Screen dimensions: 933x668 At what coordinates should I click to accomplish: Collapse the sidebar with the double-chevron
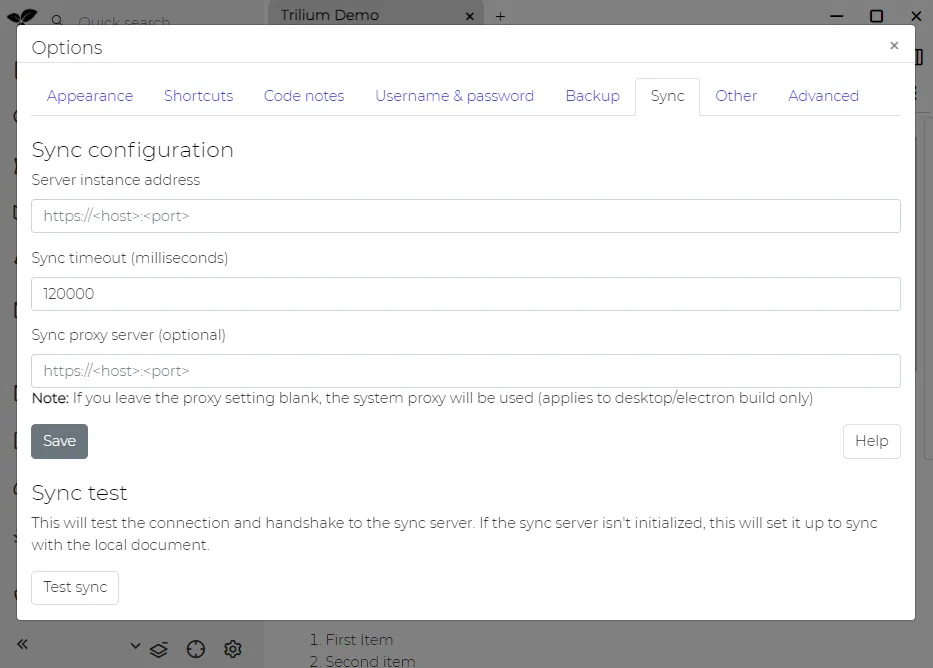[22, 645]
